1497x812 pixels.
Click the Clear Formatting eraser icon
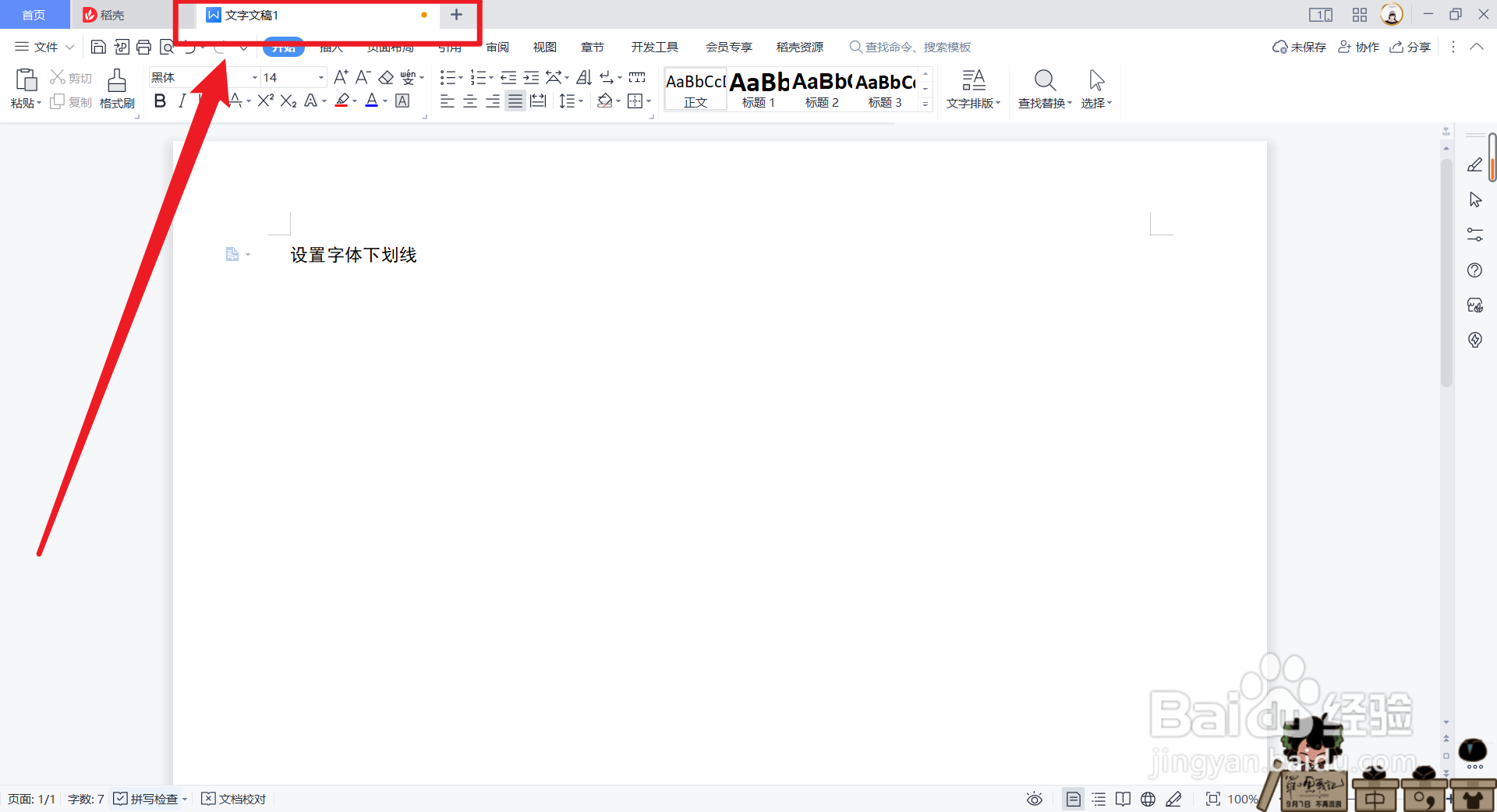(386, 77)
